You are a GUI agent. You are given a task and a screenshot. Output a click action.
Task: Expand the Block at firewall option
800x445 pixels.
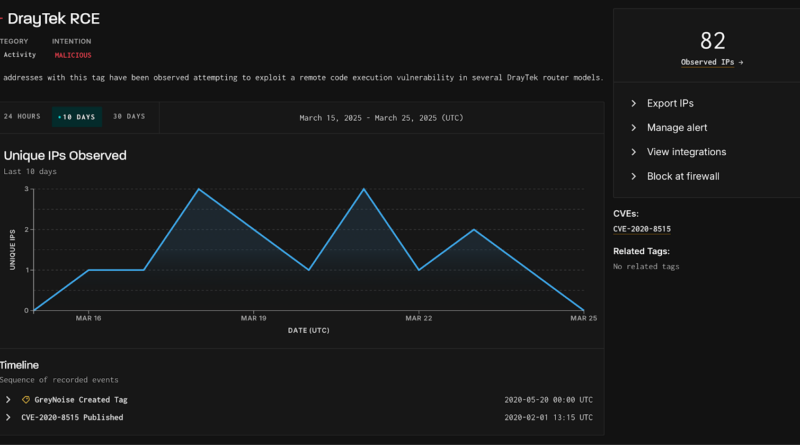pos(683,177)
